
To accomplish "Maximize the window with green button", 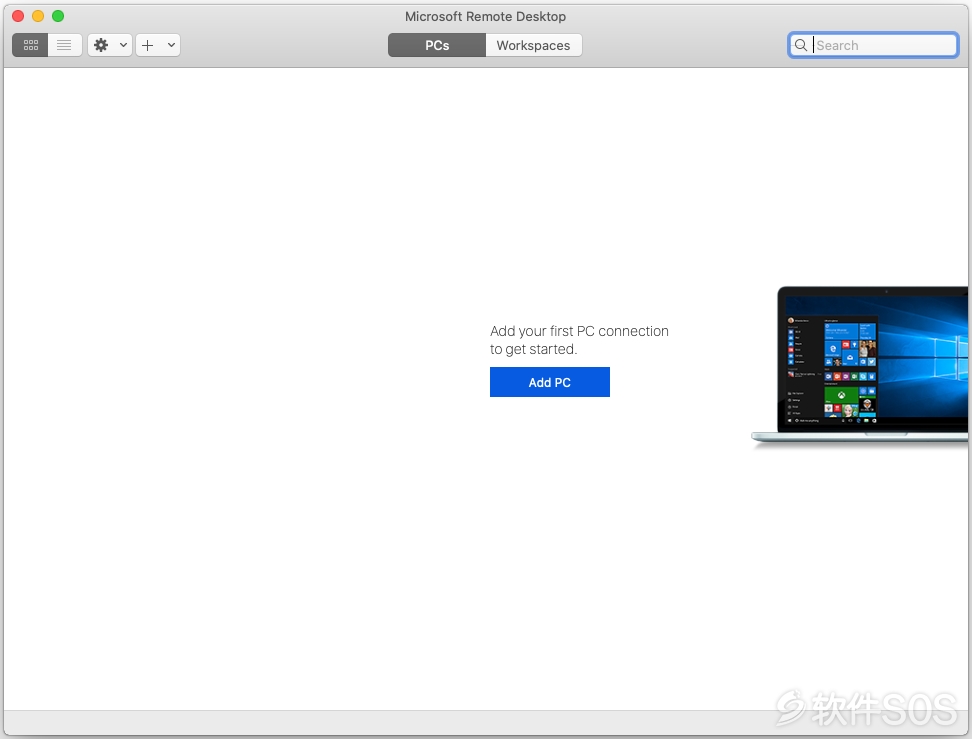I will [58, 16].
